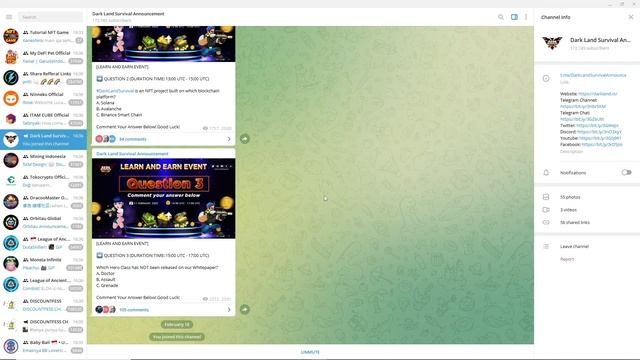Open Share Refferal Links chat
Image resolution: width=640 pixels, height=360 pixels.
click(43, 78)
